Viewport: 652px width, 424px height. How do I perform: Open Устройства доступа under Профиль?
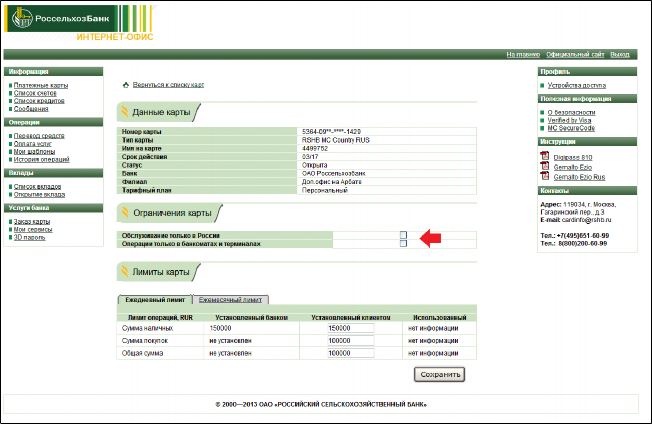[x=576, y=85]
